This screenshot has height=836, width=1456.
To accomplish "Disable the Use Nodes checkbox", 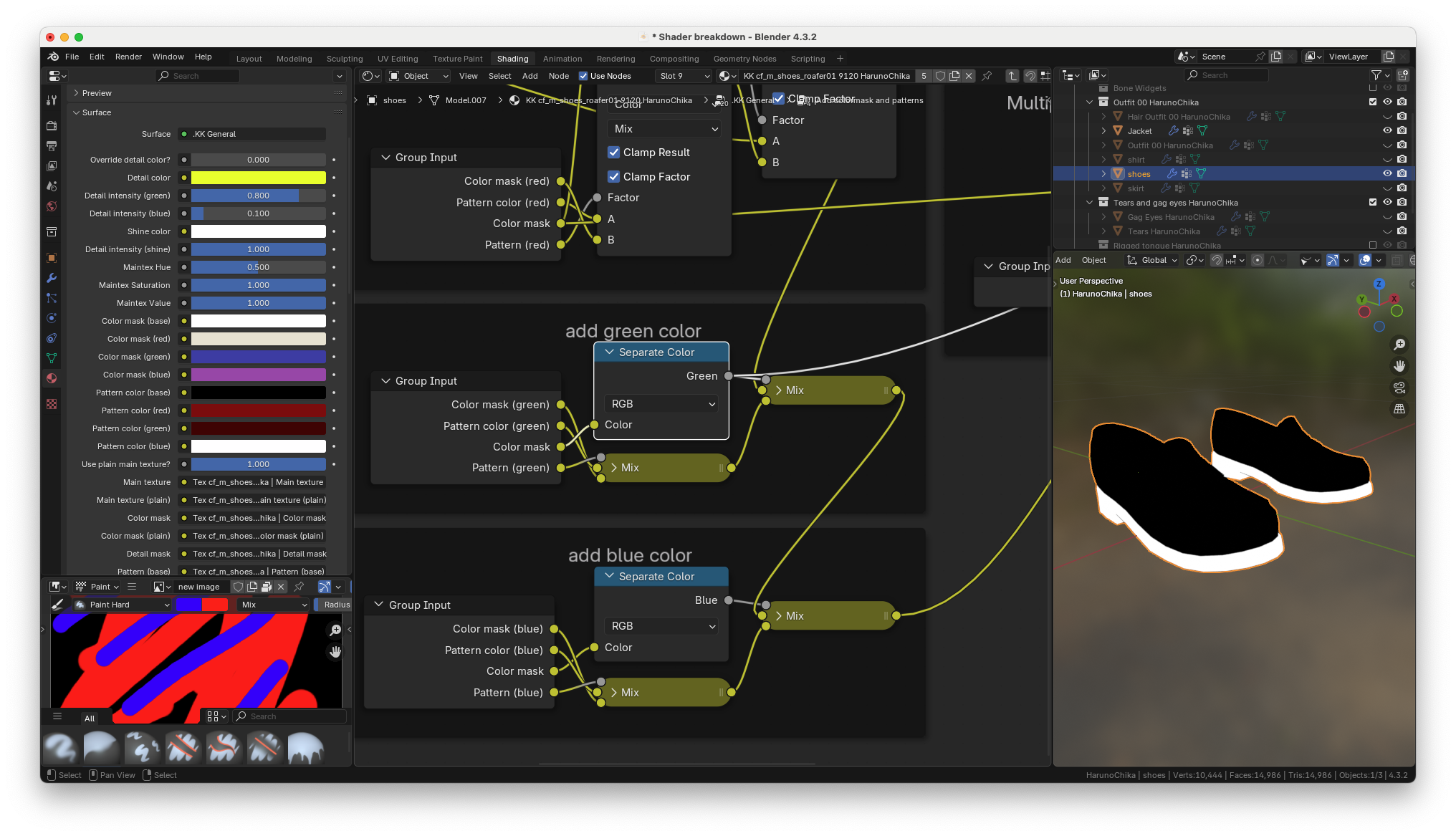I will click(x=583, y=76).
